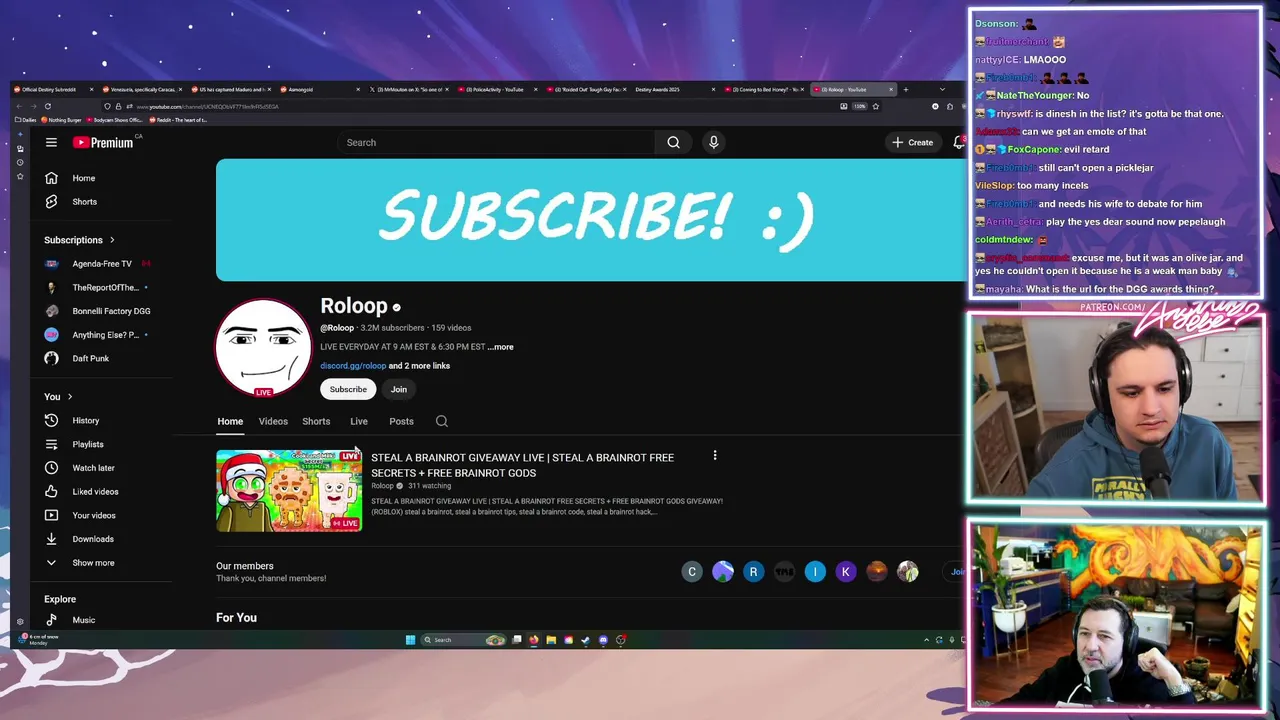1280x720 pixels.
Task: Open Steam from the taskbar
Action: (x=586, y=640)
